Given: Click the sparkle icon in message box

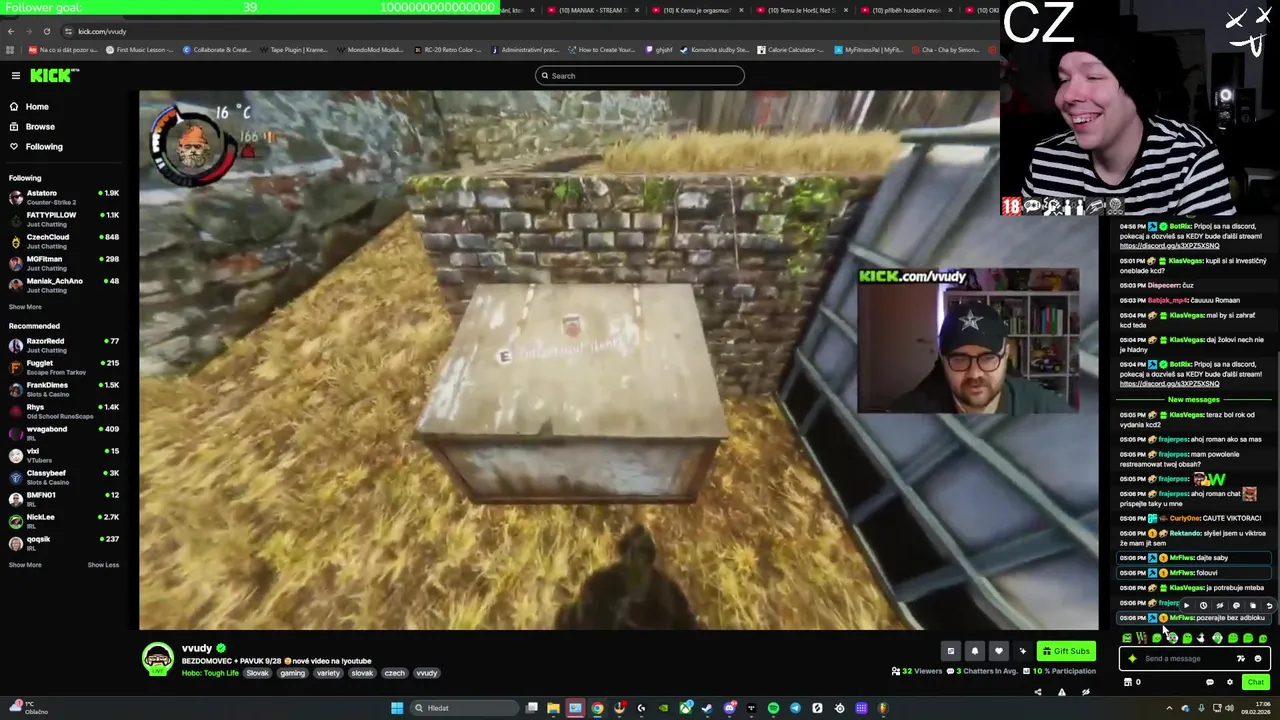Looking at the screenshot, I should coord(1132,659).
